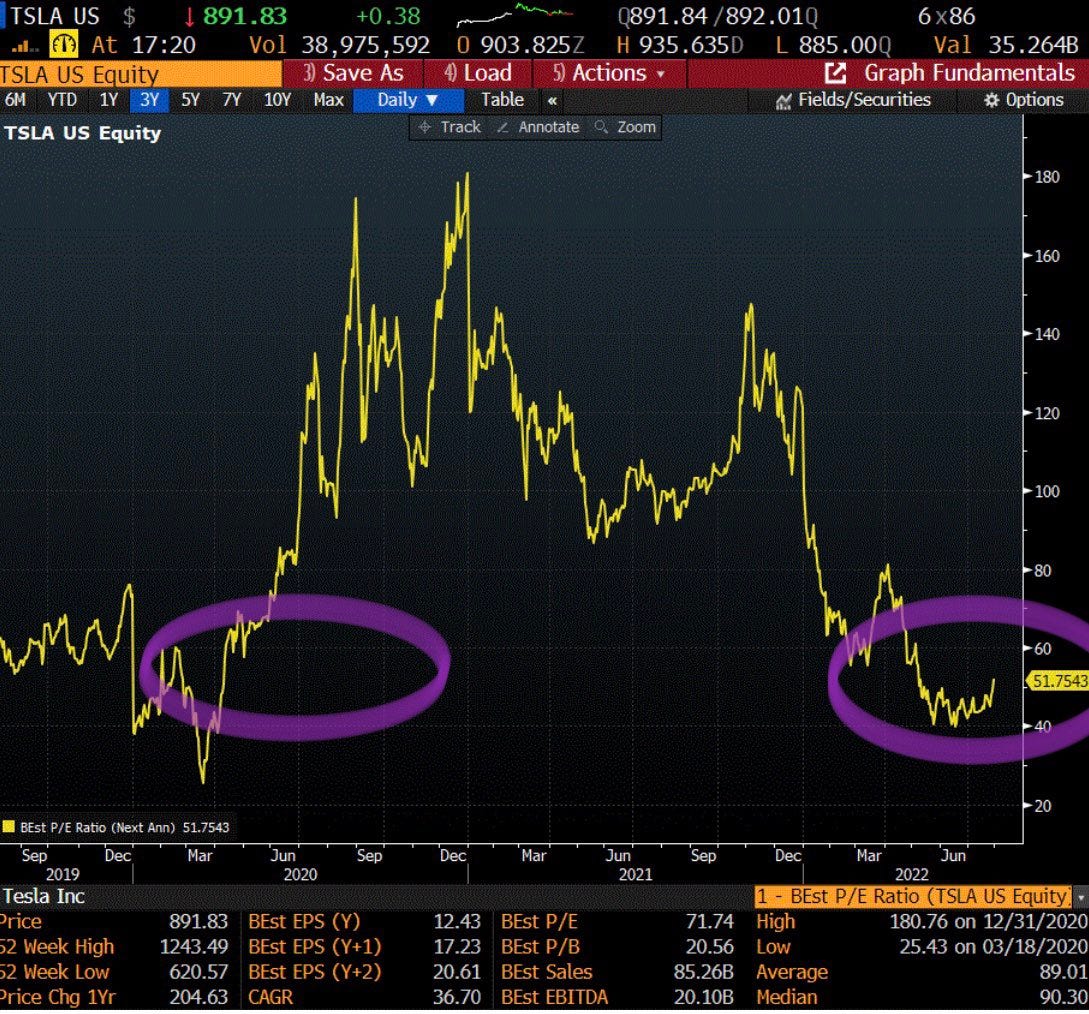This screenshot has height=1014, width=1089.
Task: Click the 180 label on the price axis
Action: point(1047,177)
